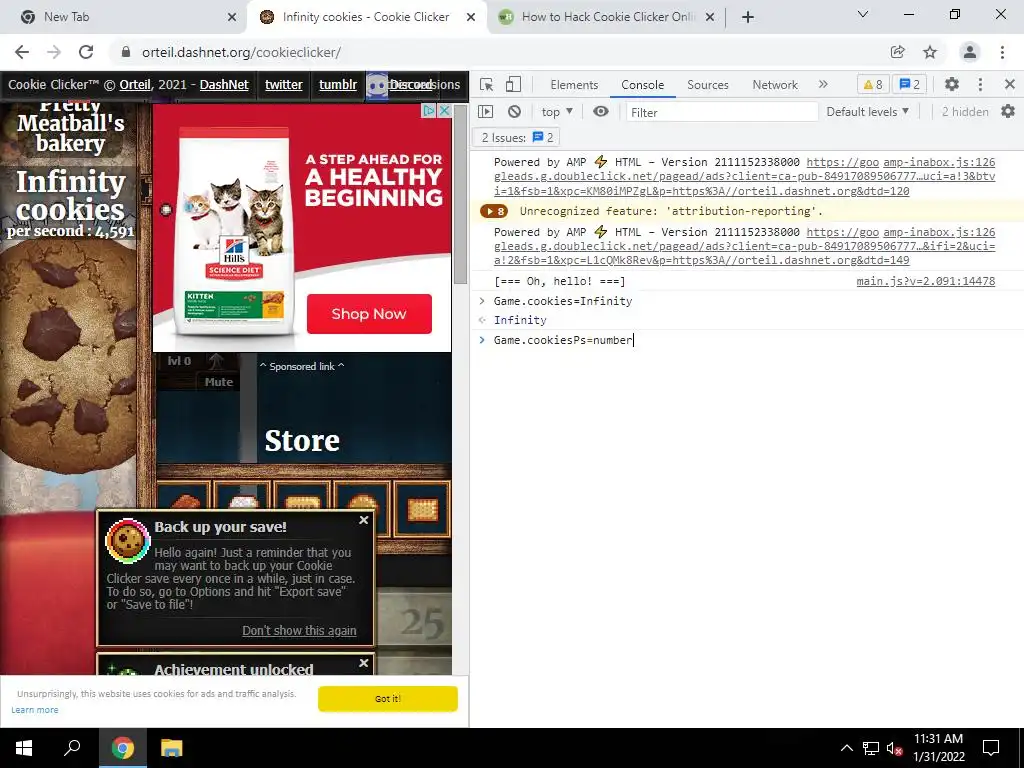Click the AdChoices triangle icon on ad
Screen dimensions: 1024x768
click(429, 110)
